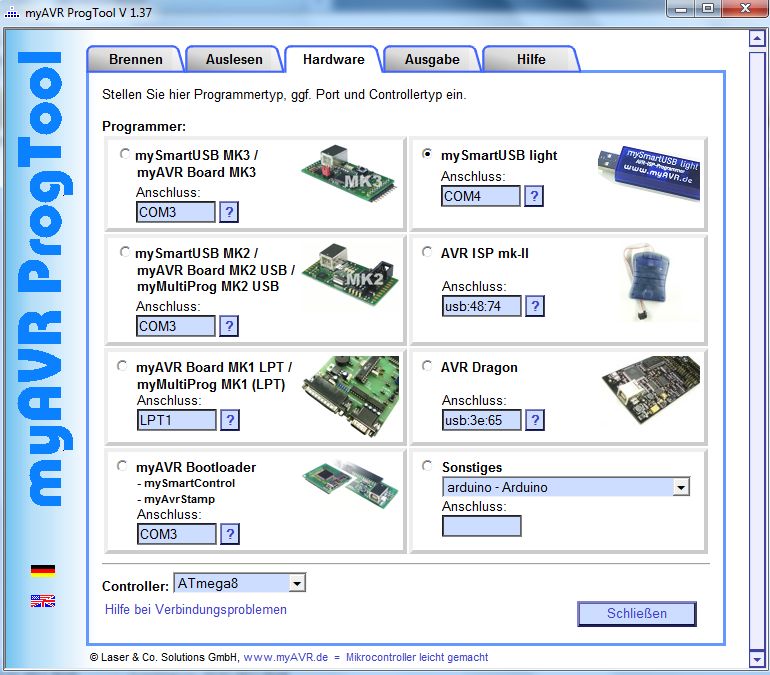Click the Schließen button

(x=637, y=614)
